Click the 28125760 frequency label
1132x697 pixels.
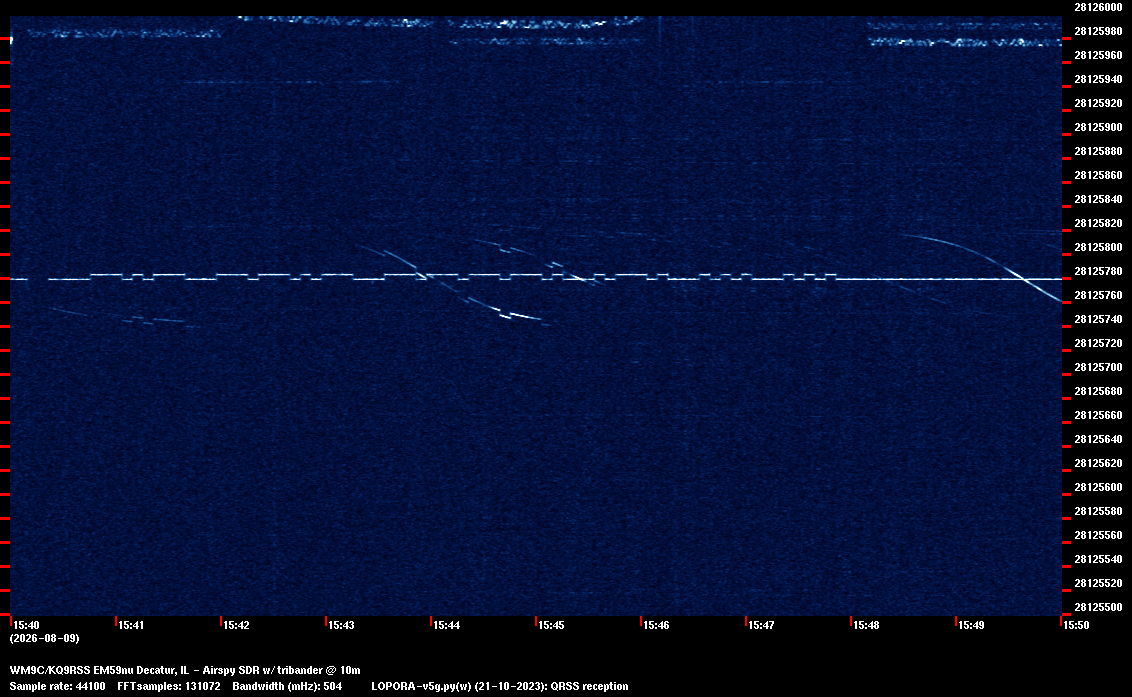point(1098,295)
